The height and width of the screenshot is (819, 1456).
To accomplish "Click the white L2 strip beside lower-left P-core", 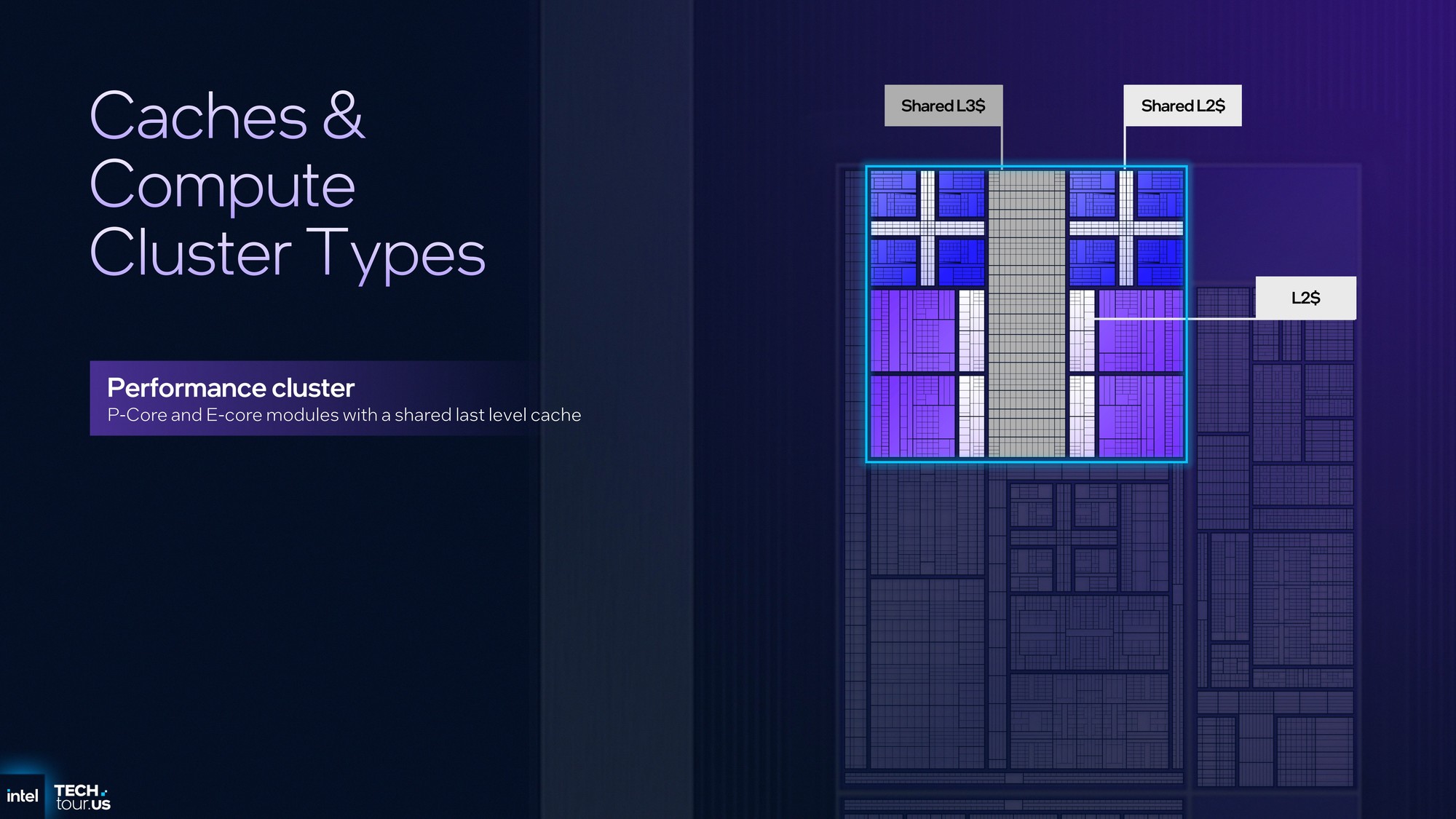I will click(971, 416).
